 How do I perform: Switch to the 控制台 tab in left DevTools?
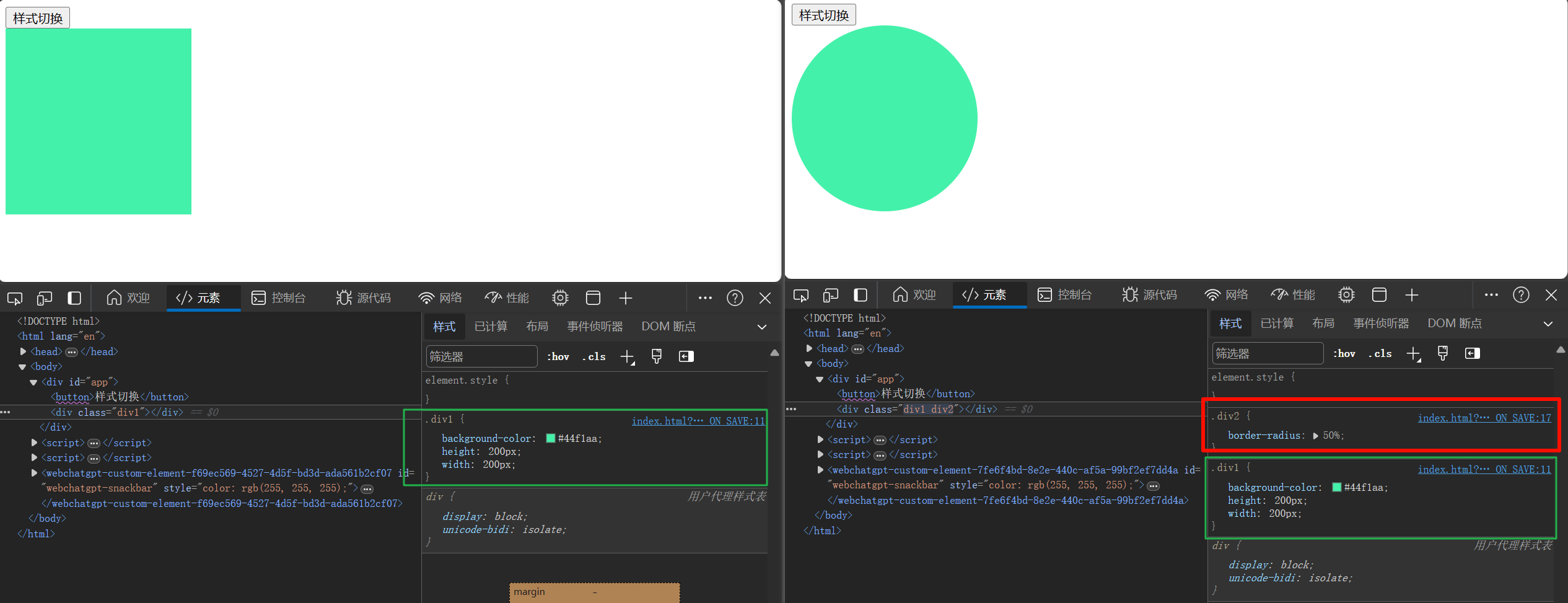(x=279, y=298)
